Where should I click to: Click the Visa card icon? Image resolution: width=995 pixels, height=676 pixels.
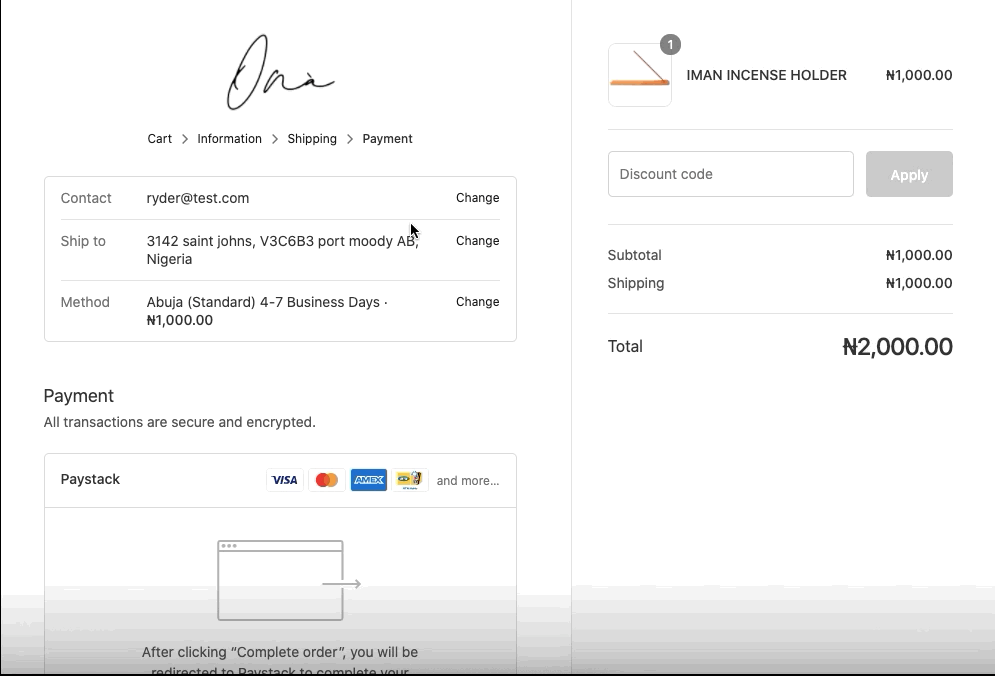[285, 480]
